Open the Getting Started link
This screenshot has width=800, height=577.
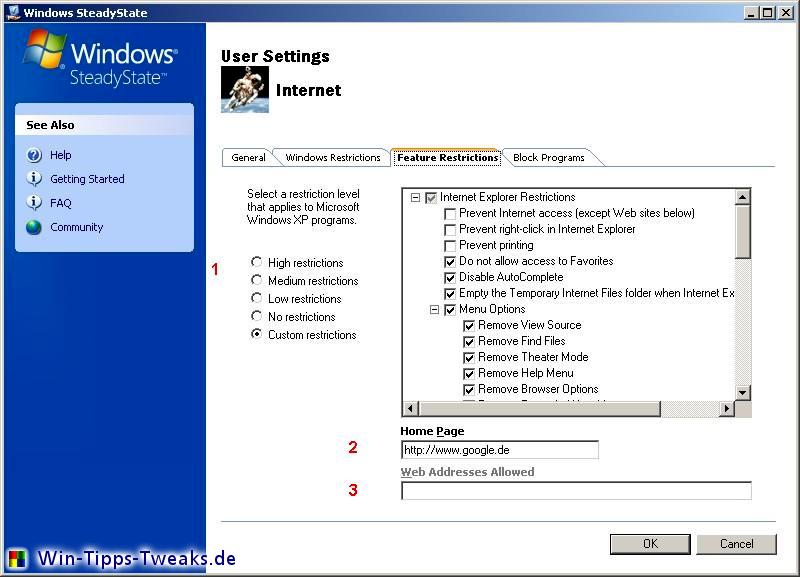point(87,179)
